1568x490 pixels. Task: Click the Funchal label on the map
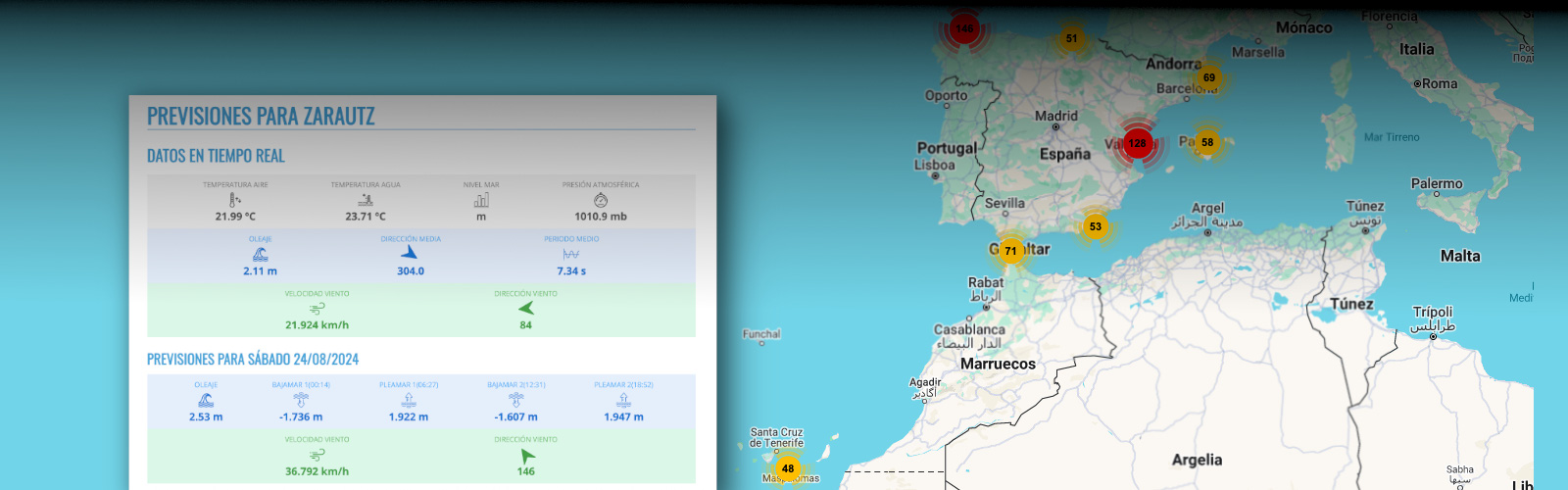(x=761, y=334)
